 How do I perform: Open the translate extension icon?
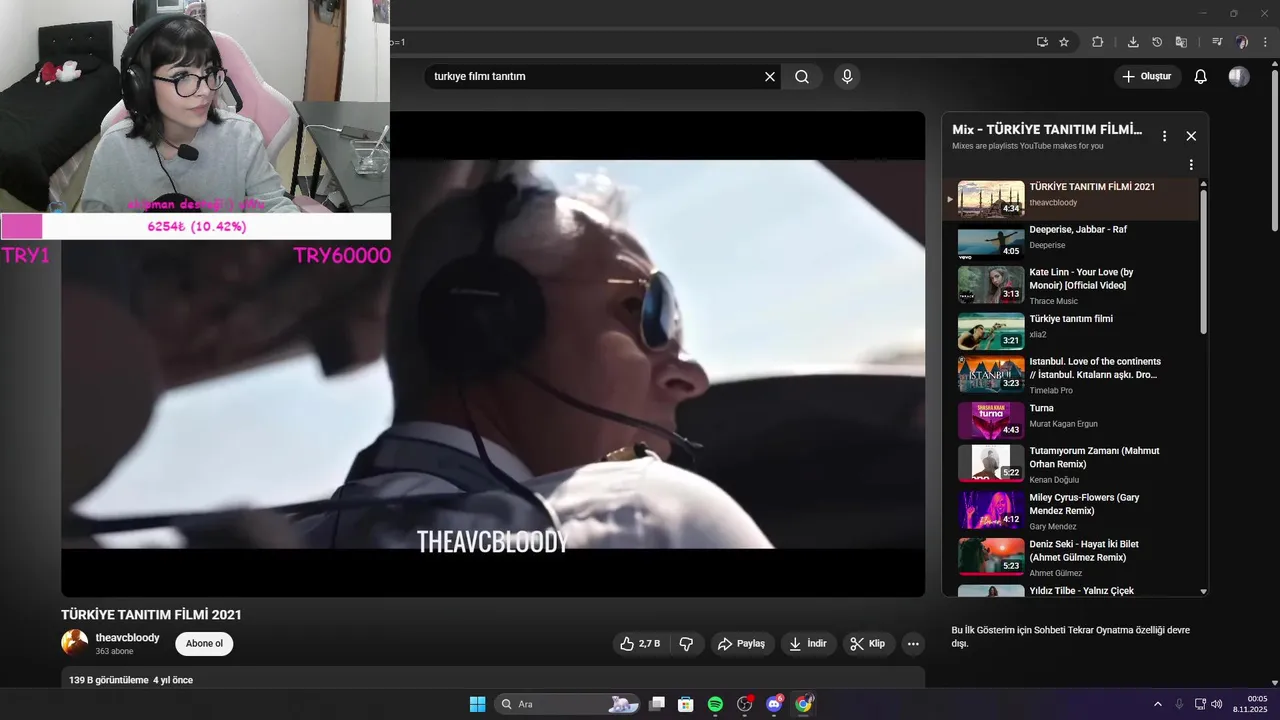(x=1181, y=42)
